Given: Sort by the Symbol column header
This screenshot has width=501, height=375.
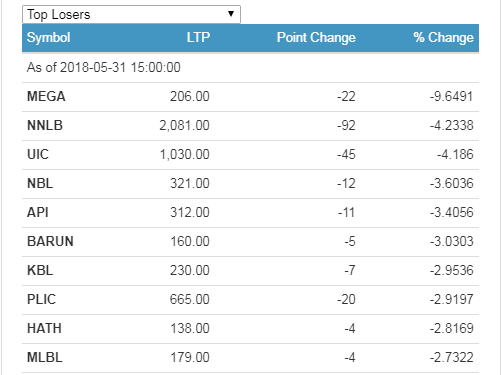Looking at the screenshot, I should point(48,37).
